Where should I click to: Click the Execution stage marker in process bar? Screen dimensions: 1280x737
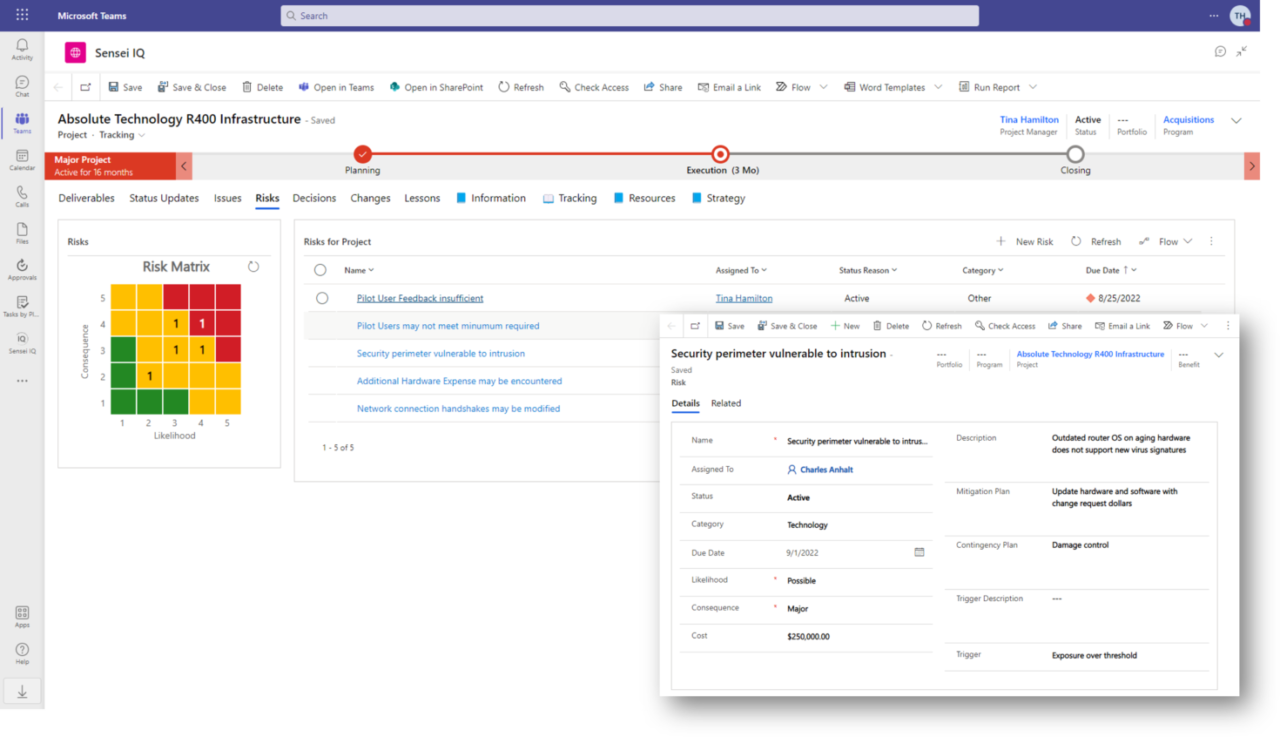(x=720, y=154)
